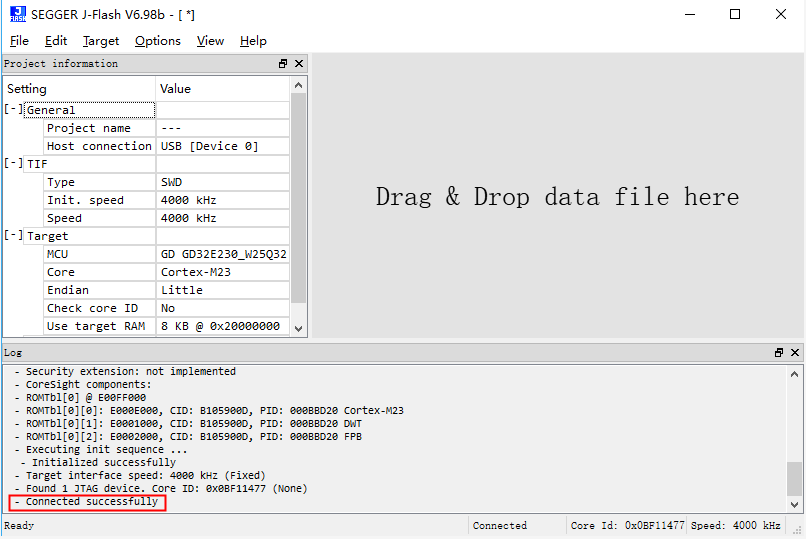Screen dimensions: 806x539
Task: Select the MCU setting row
Action: tap(99, 254)
